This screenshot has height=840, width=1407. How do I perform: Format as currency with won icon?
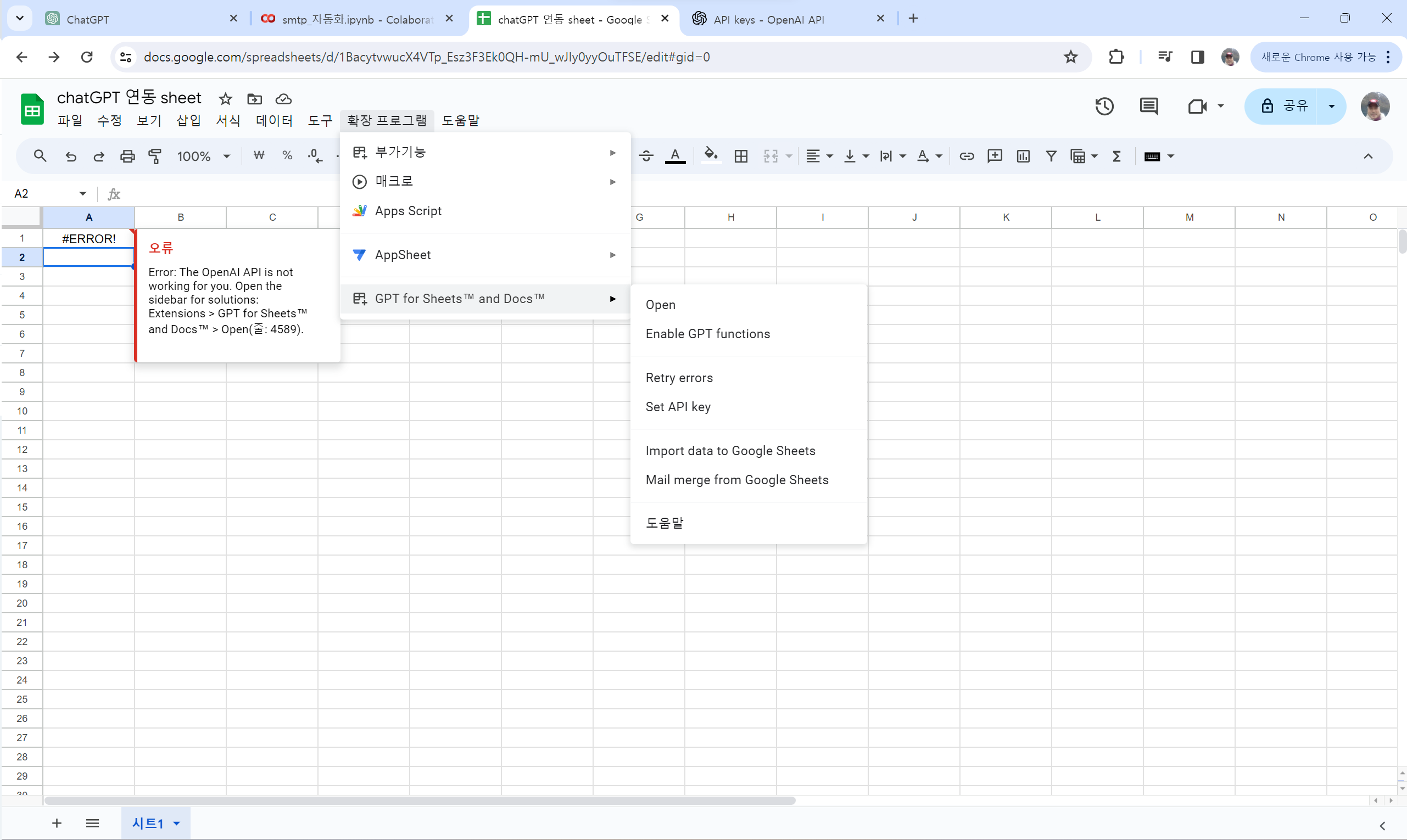pyautogui.click(x=259, y=156)
